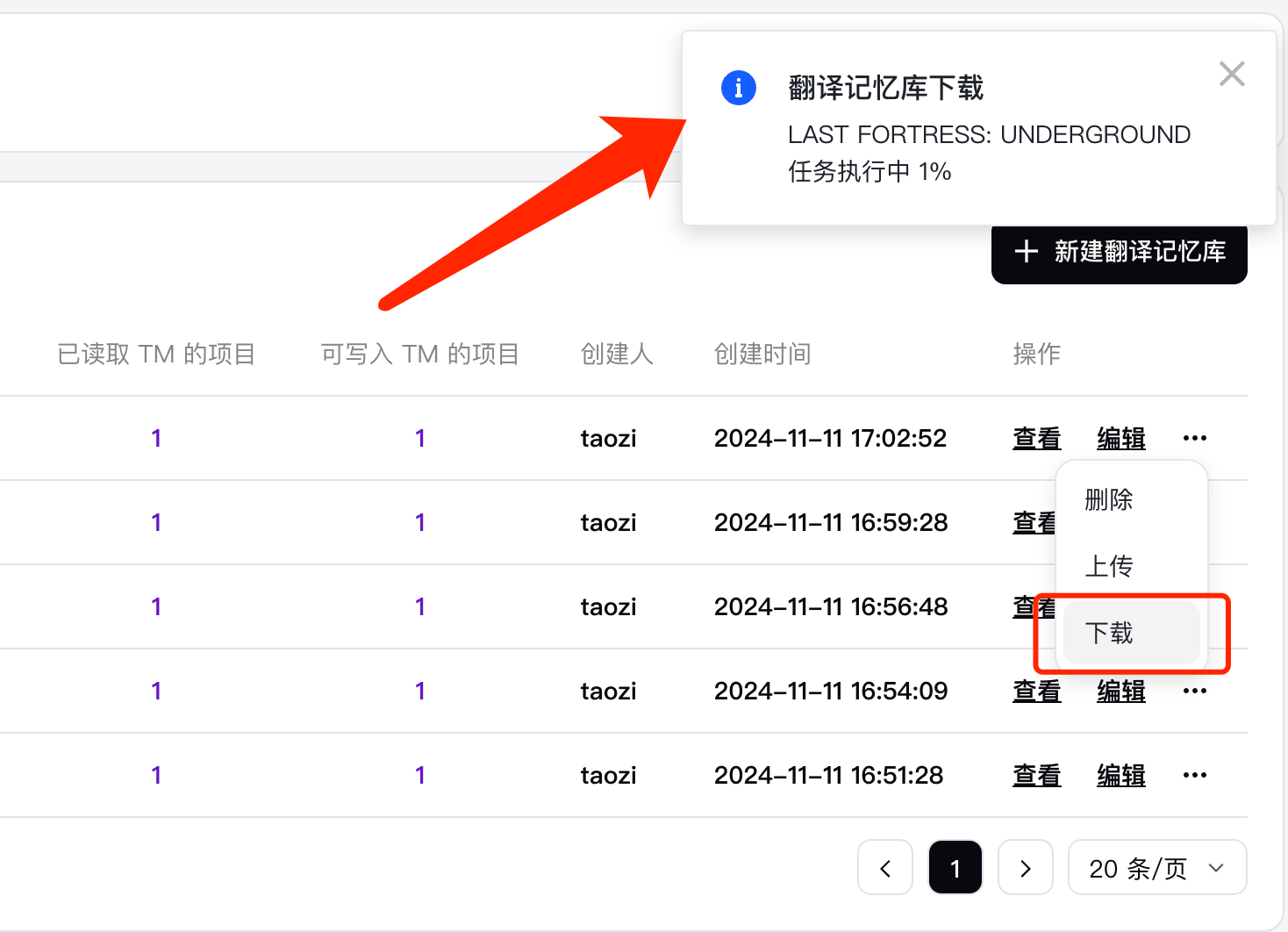Edit the entry created at 16:51:28
The image size is (1288, 932).
click(1120, 775)
